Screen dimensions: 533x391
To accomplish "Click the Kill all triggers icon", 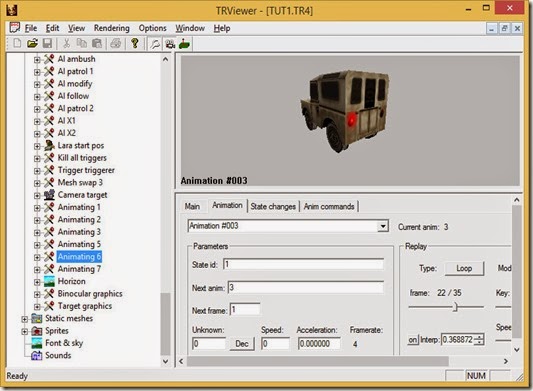I will click(x=49, y=158).
